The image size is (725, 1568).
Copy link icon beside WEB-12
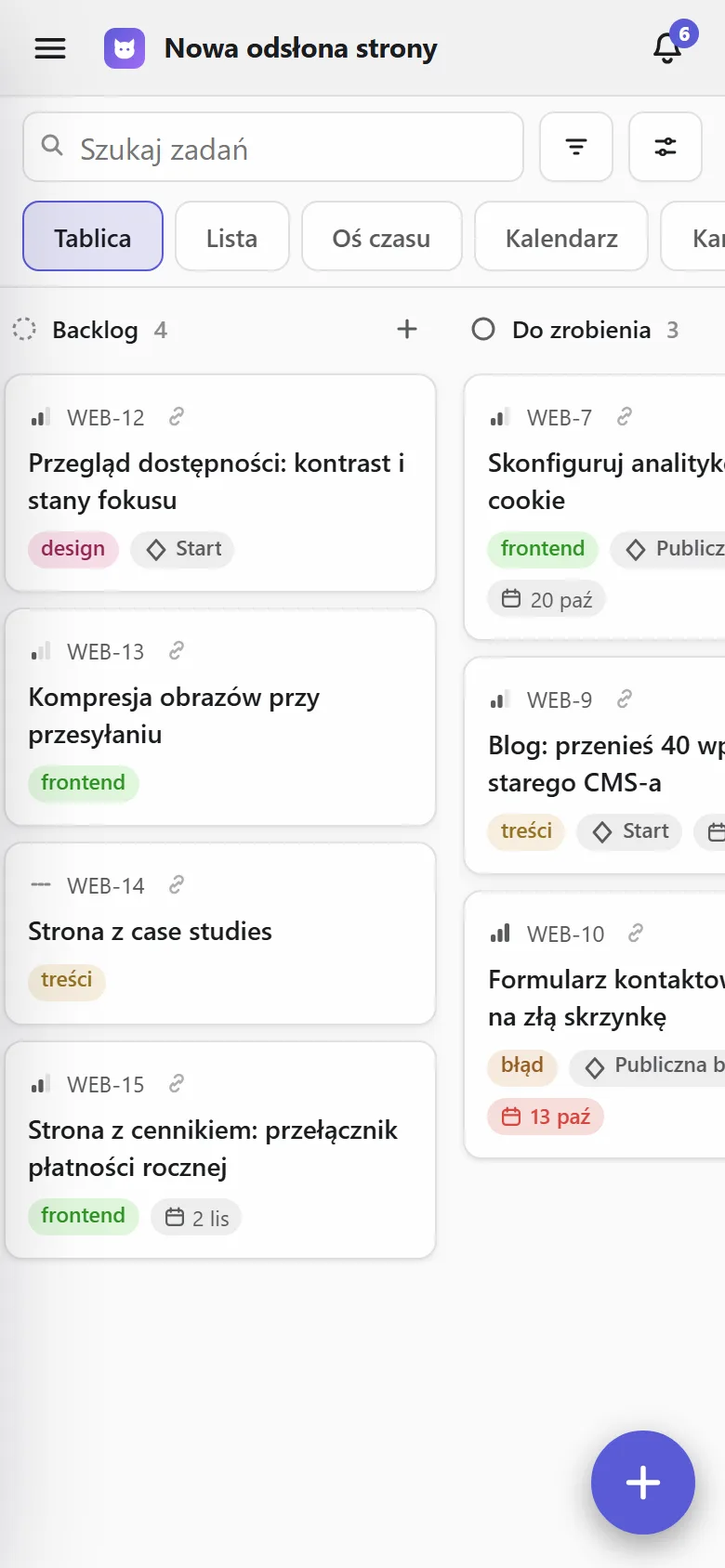[177, 417]
